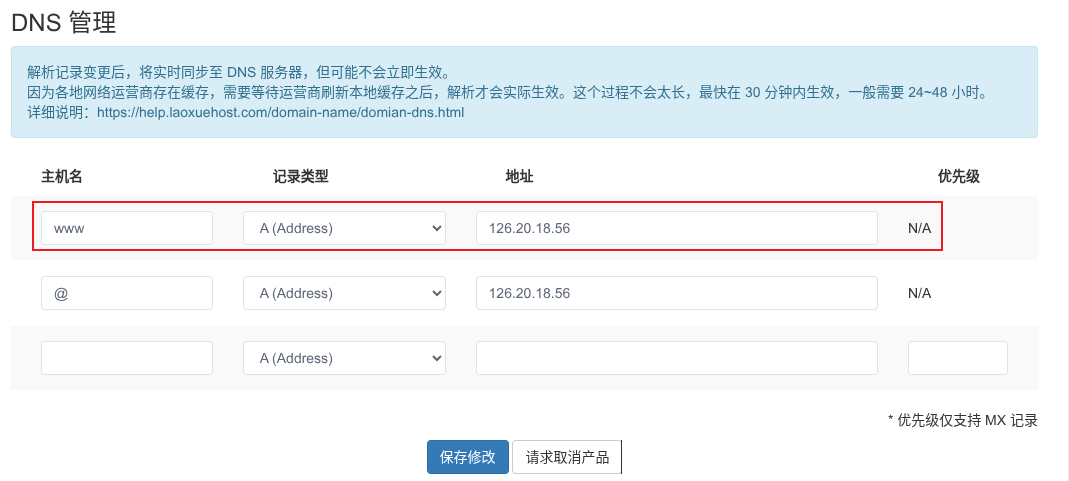Viewport: 1069px width, 481px height.
Task: Click the 请求取消产品 button
Action: tap(567, 457)
